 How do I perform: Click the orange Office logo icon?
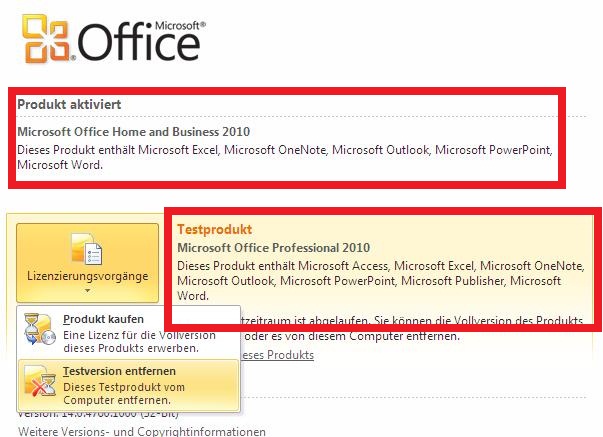[46, 38]
